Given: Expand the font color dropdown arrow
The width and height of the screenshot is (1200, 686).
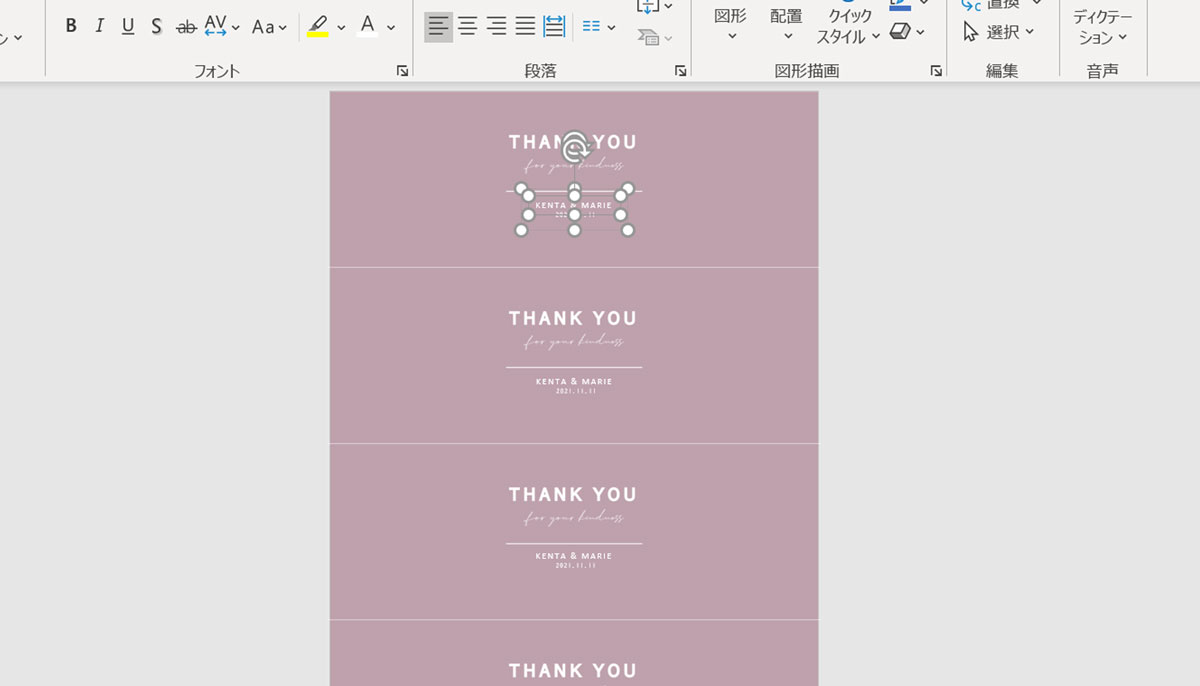Looking at the screenshot, I should click(x=391, y=28).
